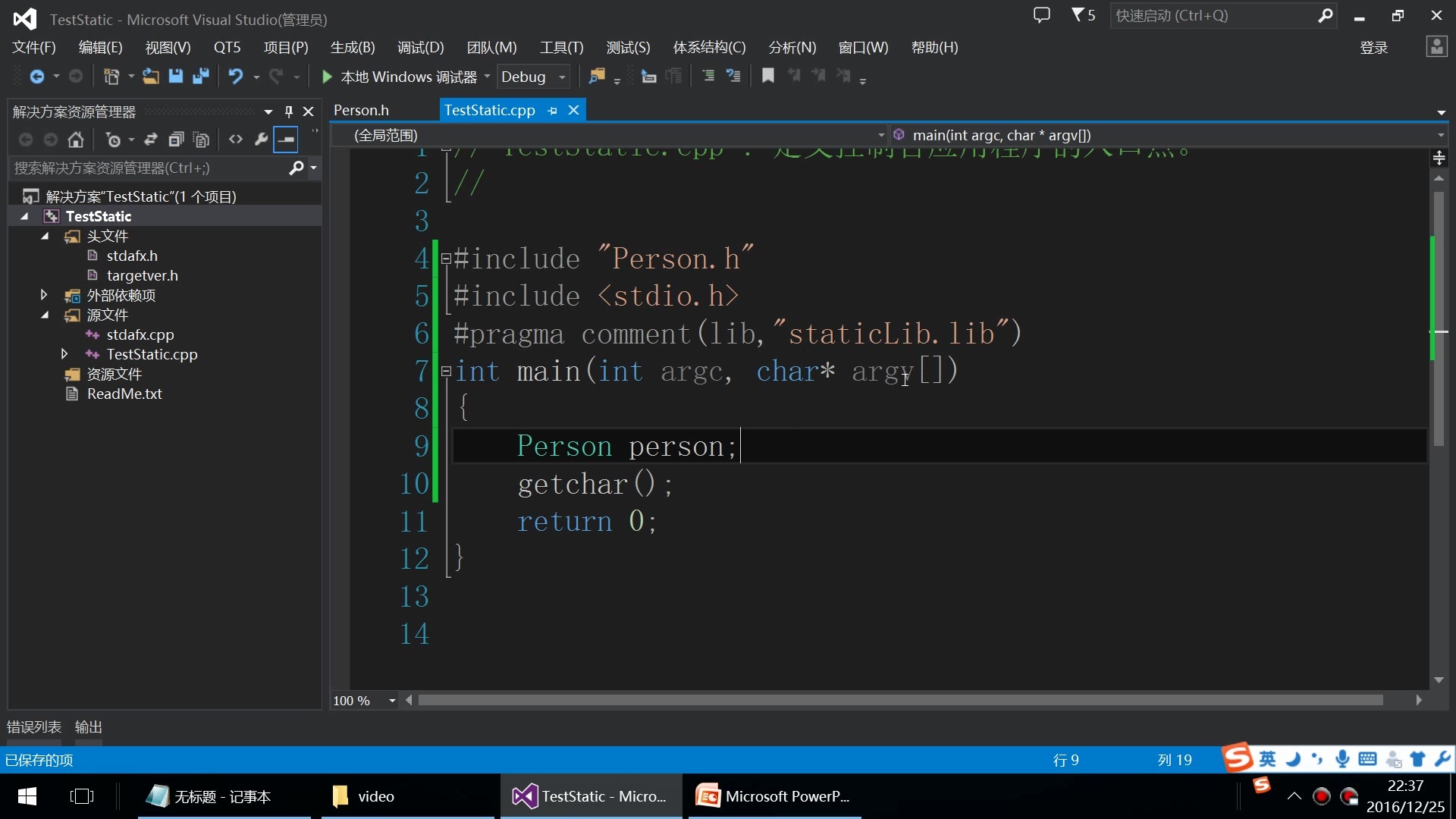The image size is (1456, 819).
Task: Open the 输出 panel tab
Action: [x=89, y=727]
